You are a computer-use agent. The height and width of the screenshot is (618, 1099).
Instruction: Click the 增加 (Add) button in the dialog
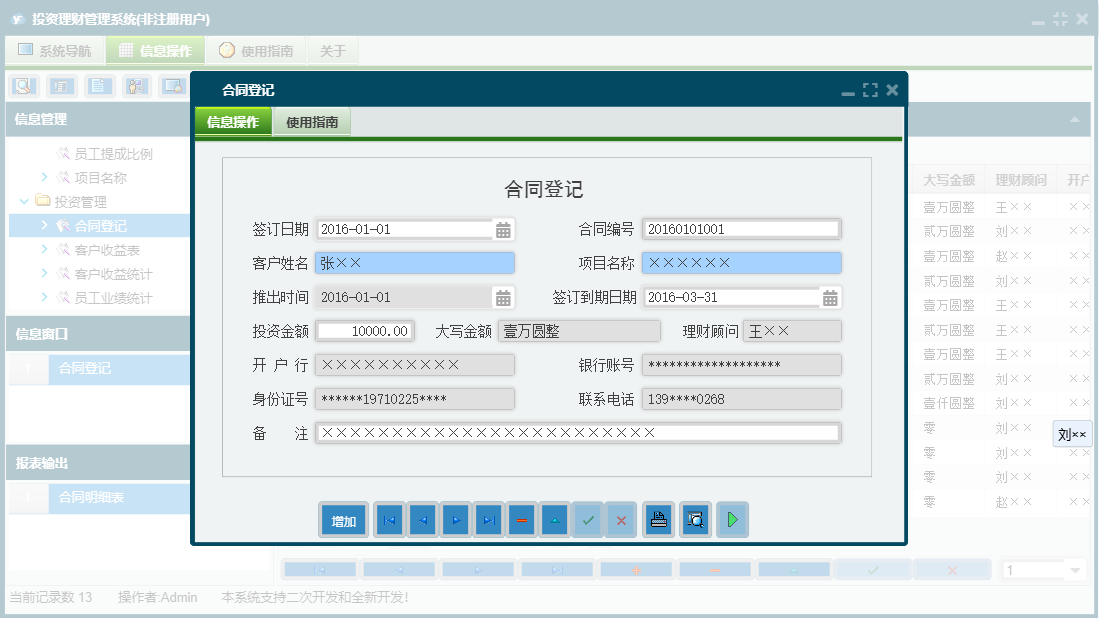pos(343,519)
